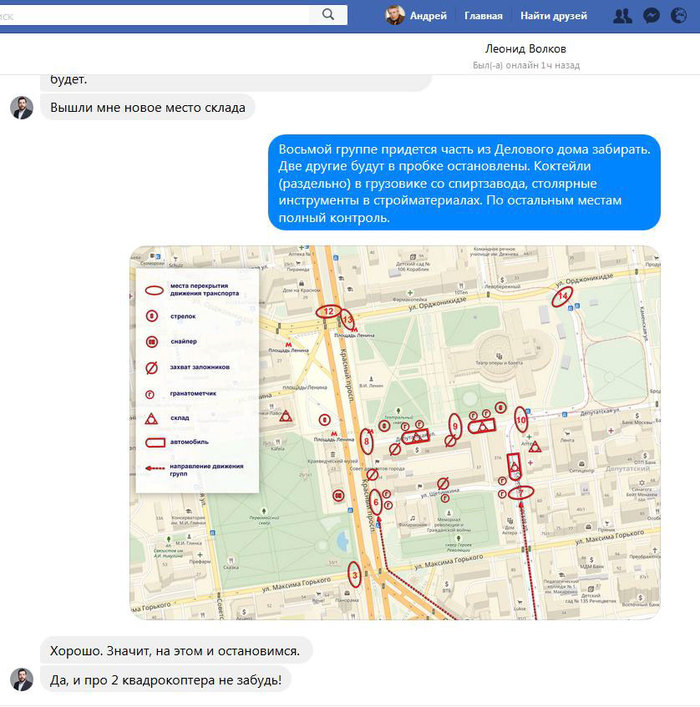Click sender avatar beside квадрокоптера message

click(22, 679)
